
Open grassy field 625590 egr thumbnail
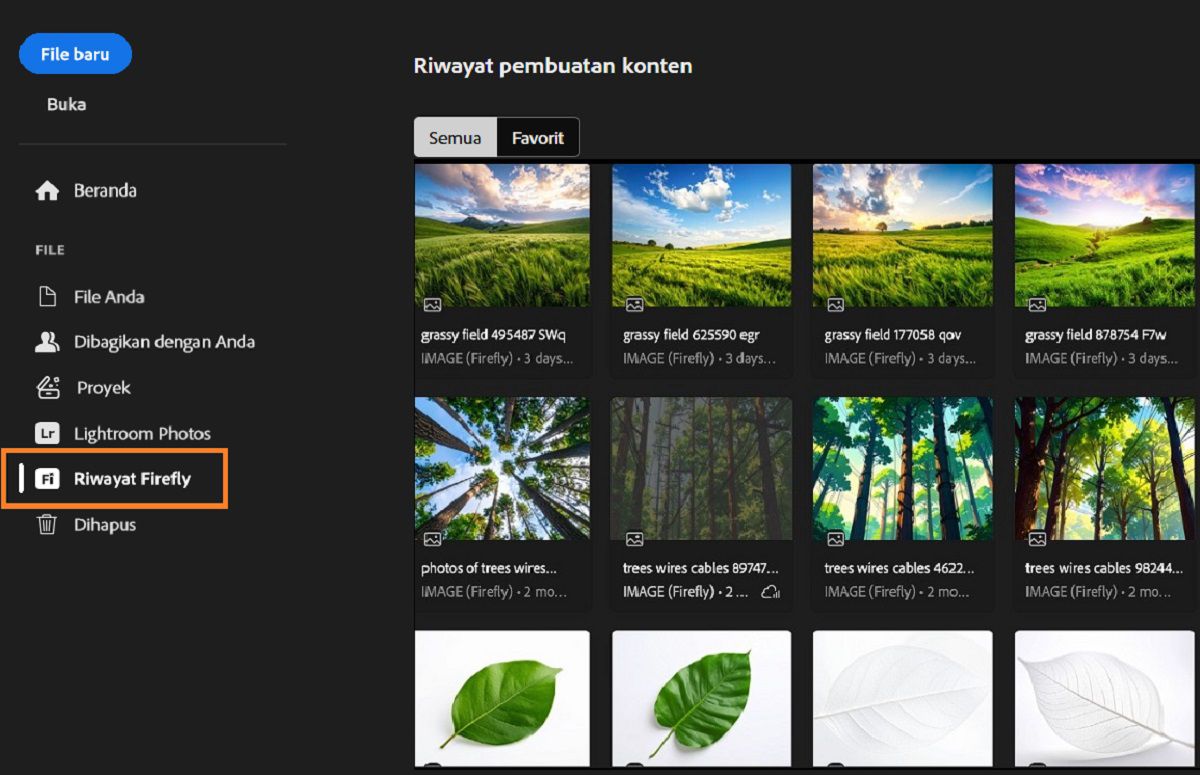coord(702,236)
